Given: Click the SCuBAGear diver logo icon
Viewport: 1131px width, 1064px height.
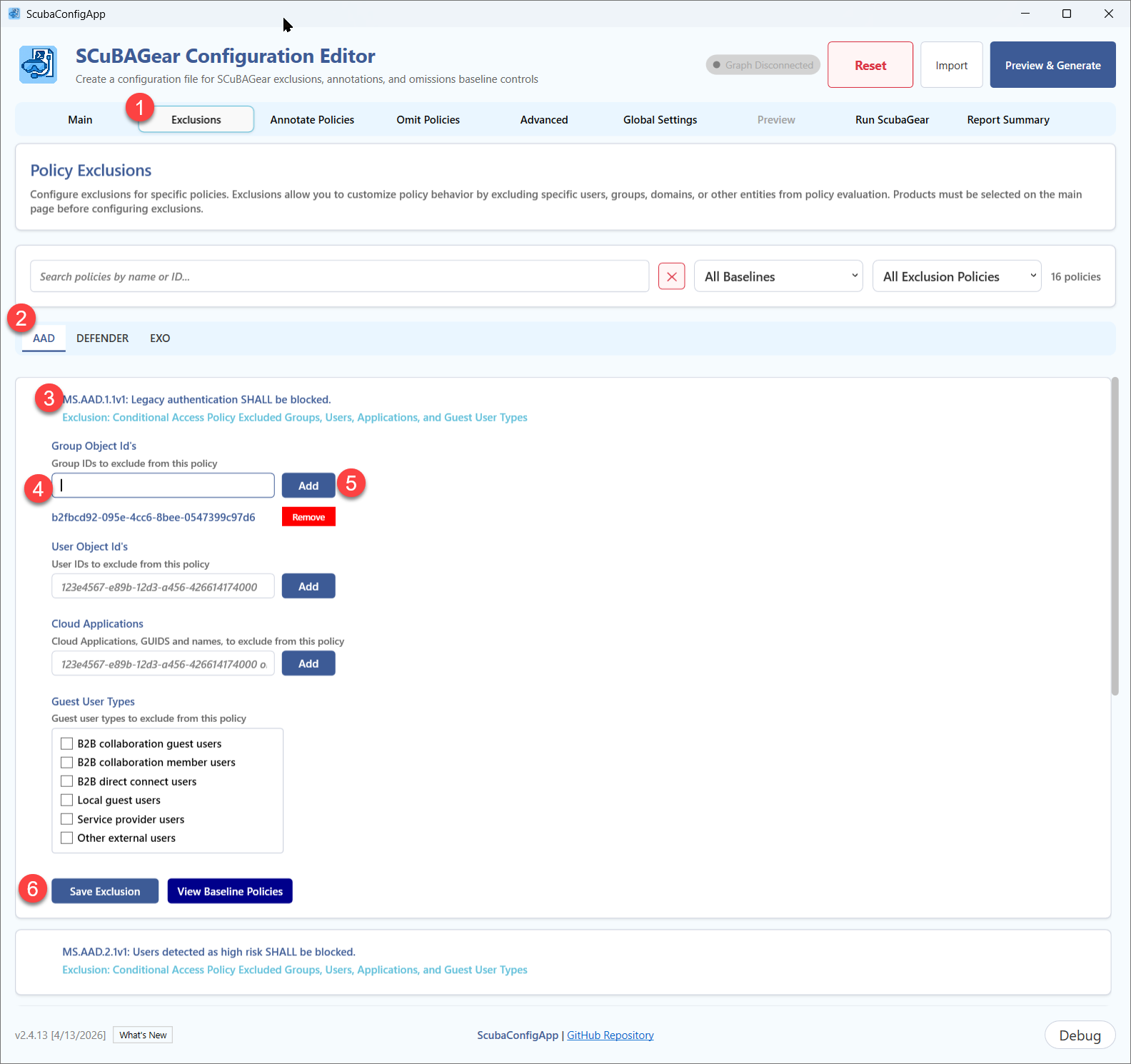Looking at the screenshot, I should click(x=38, y=65).
